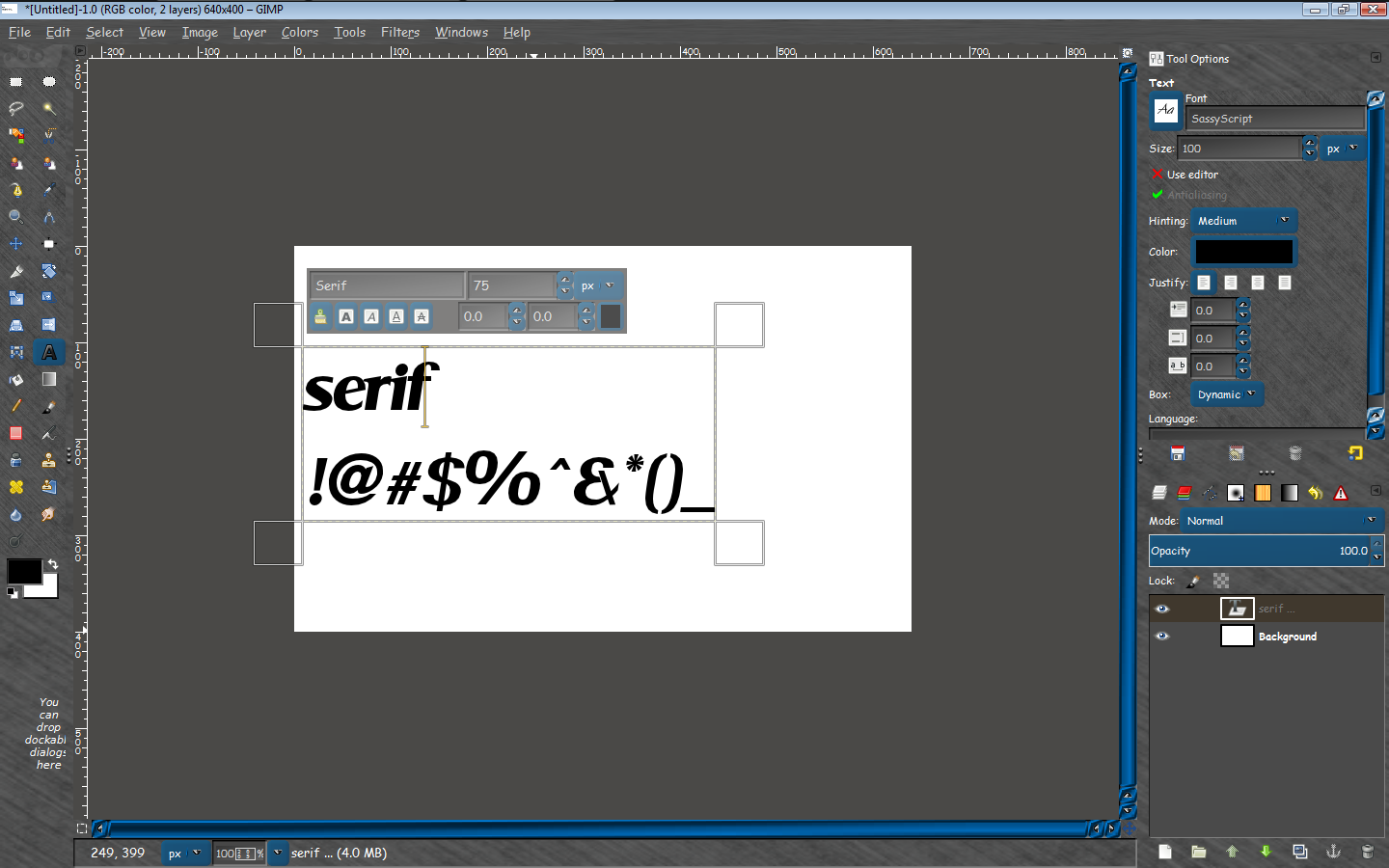The width and height of the screenshot is (1389, 868).
Task: Create a new layer
Action: click(1165, 852)
